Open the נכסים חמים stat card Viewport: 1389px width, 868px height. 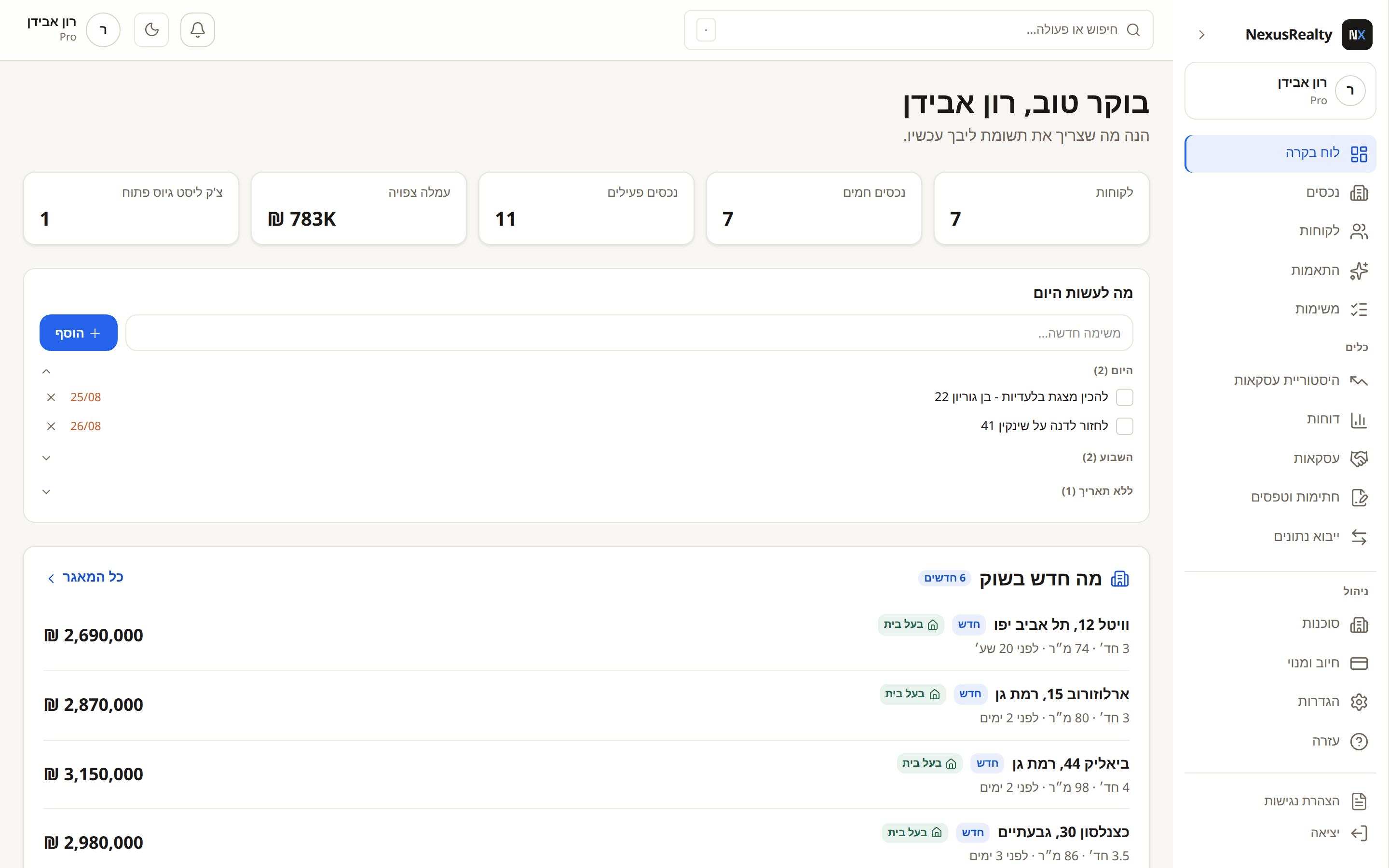click(814, 208)
